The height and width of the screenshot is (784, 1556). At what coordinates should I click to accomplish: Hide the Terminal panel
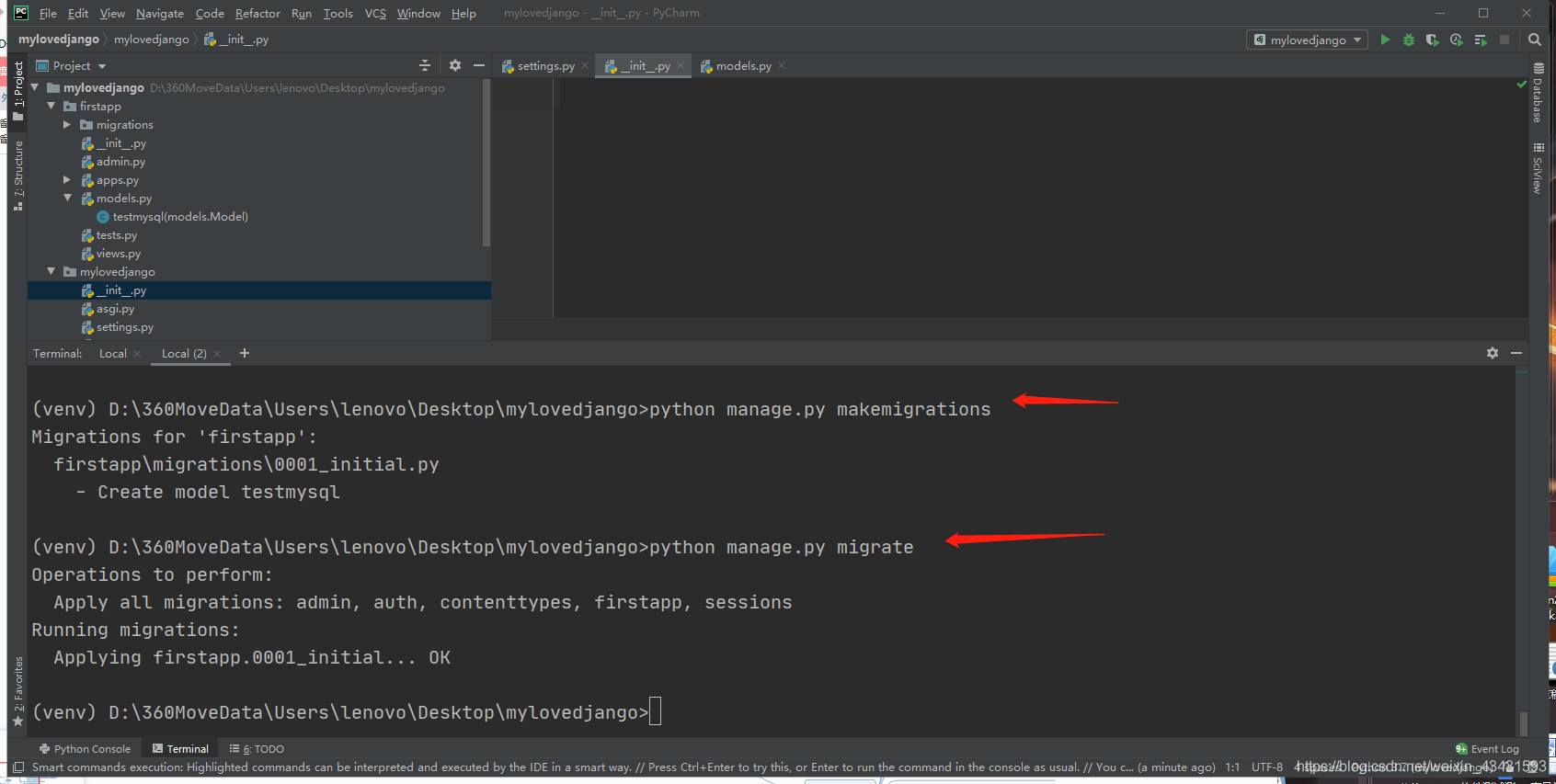[x=1516, y=353]
